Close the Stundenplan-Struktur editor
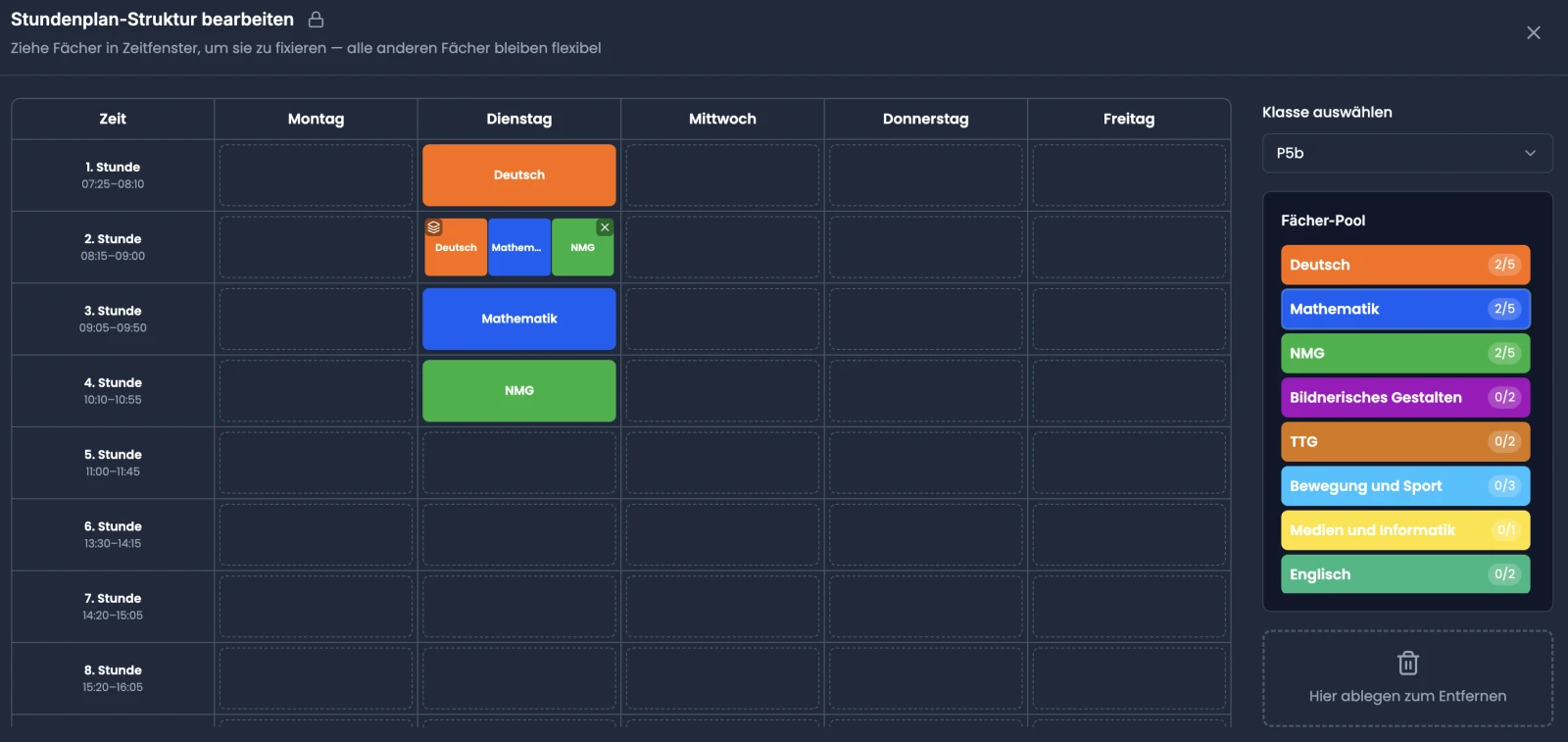The height and width of the screenshot is (742, 1568). tap(1534, 32)
